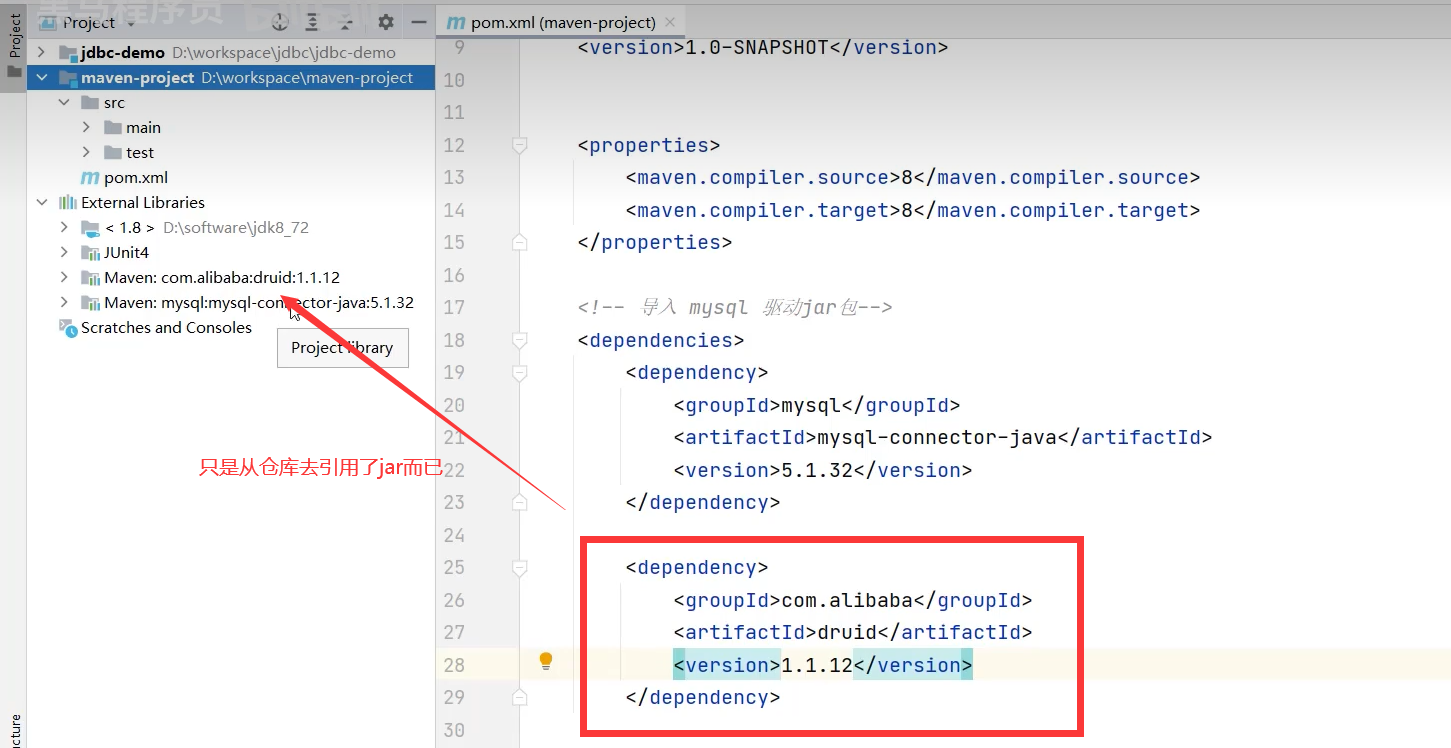This screenshot has height=748, width=1451.
Task: Click the Maven m icon beside pom.xml
Action: coord(90,177)
